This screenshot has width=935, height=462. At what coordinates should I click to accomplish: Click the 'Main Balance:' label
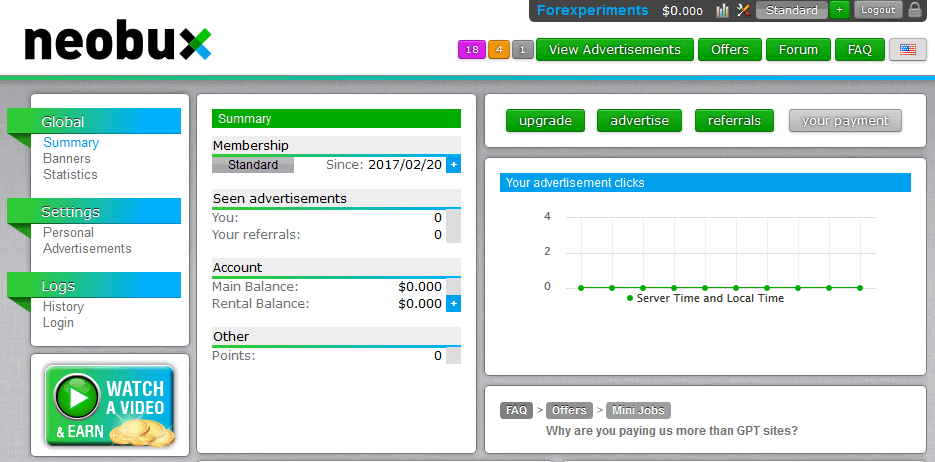pyautogui.click(x=255, y=287)
